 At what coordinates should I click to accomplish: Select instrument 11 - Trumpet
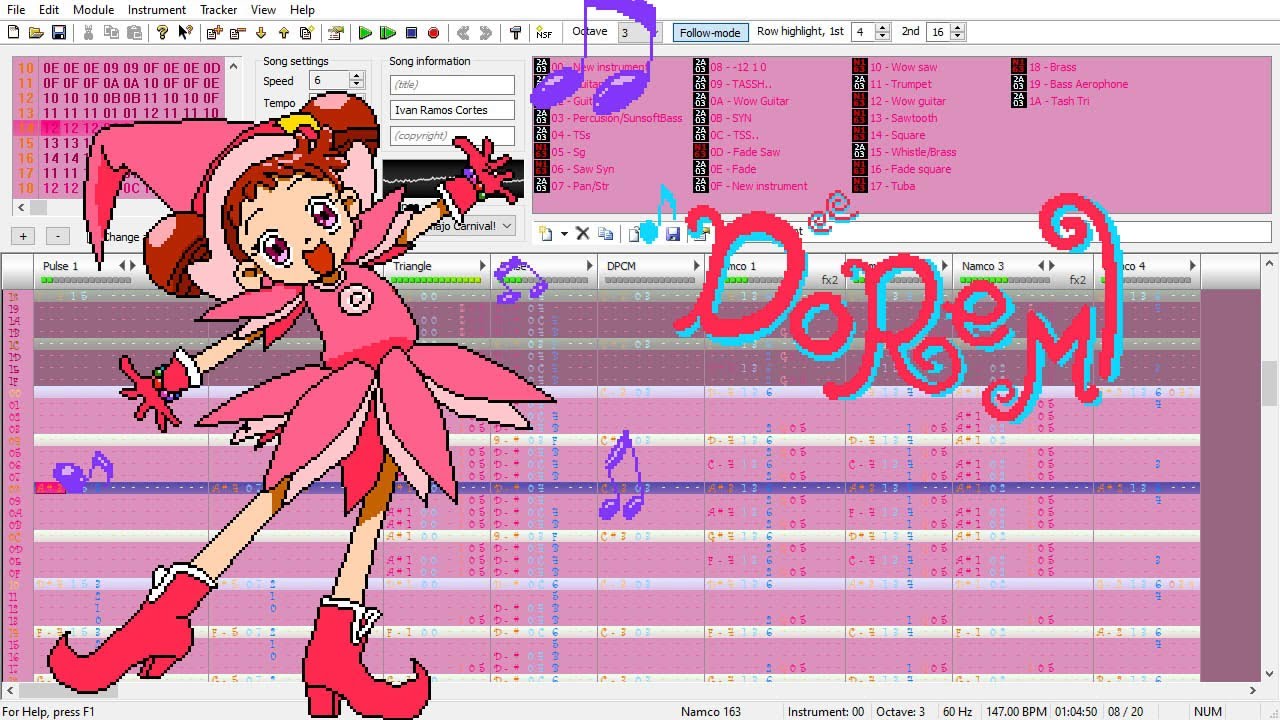coord(901,84)
